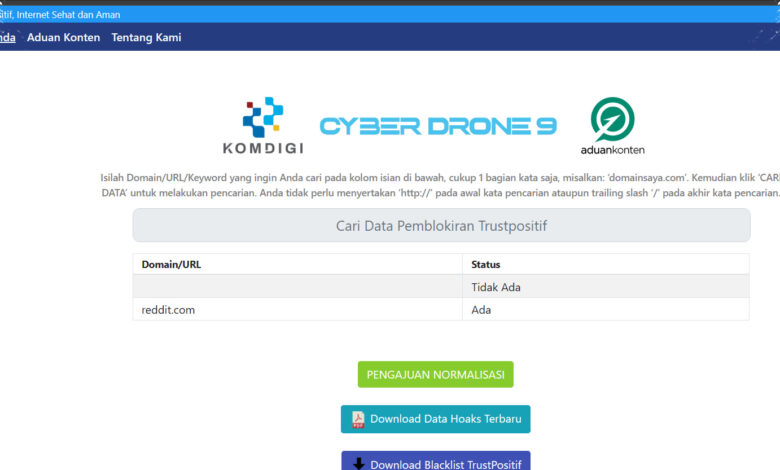Click Download Data Hoaks Terbaru button
Image resolution: width=780 pixels, height=470 pixels.
coord(435,419)
